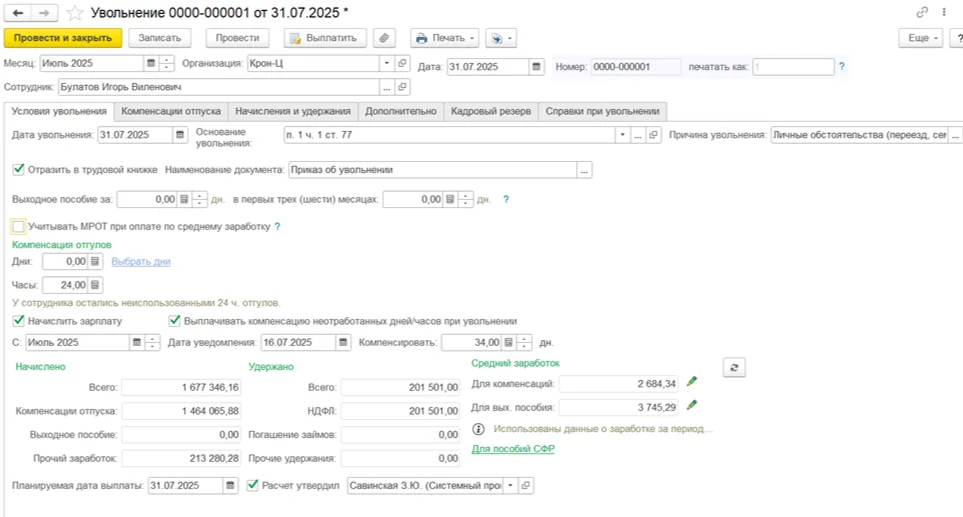Add document to favorites with star icon
Image resolution: width=963 pixels, height=517 pixels.
[x=75, y=13]
